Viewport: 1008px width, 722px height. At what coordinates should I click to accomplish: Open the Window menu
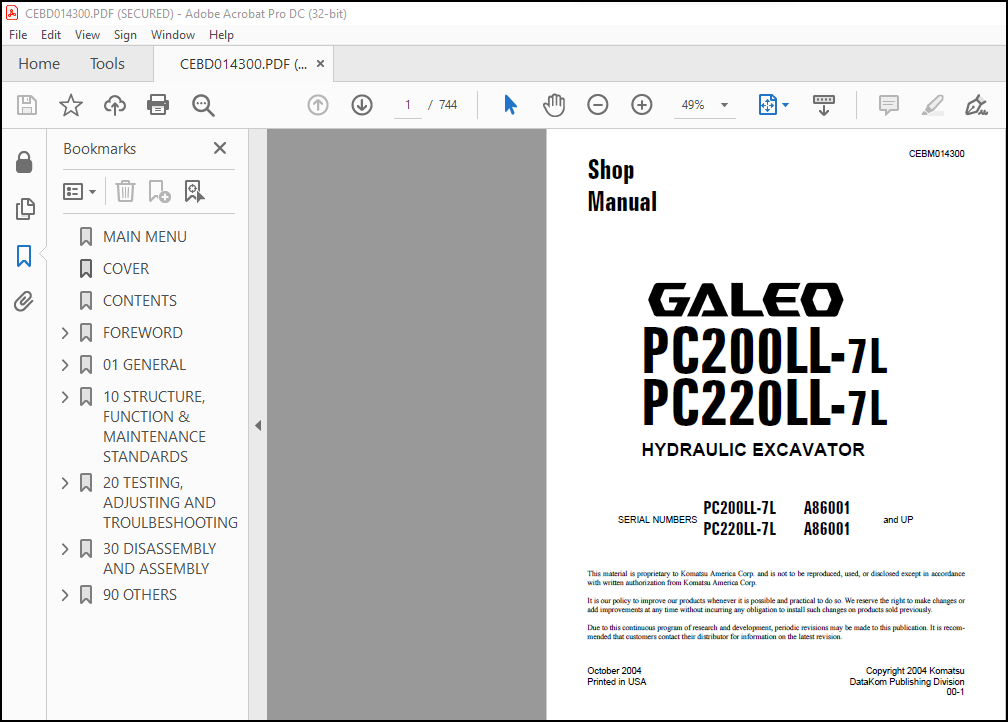tap(173, 35)
